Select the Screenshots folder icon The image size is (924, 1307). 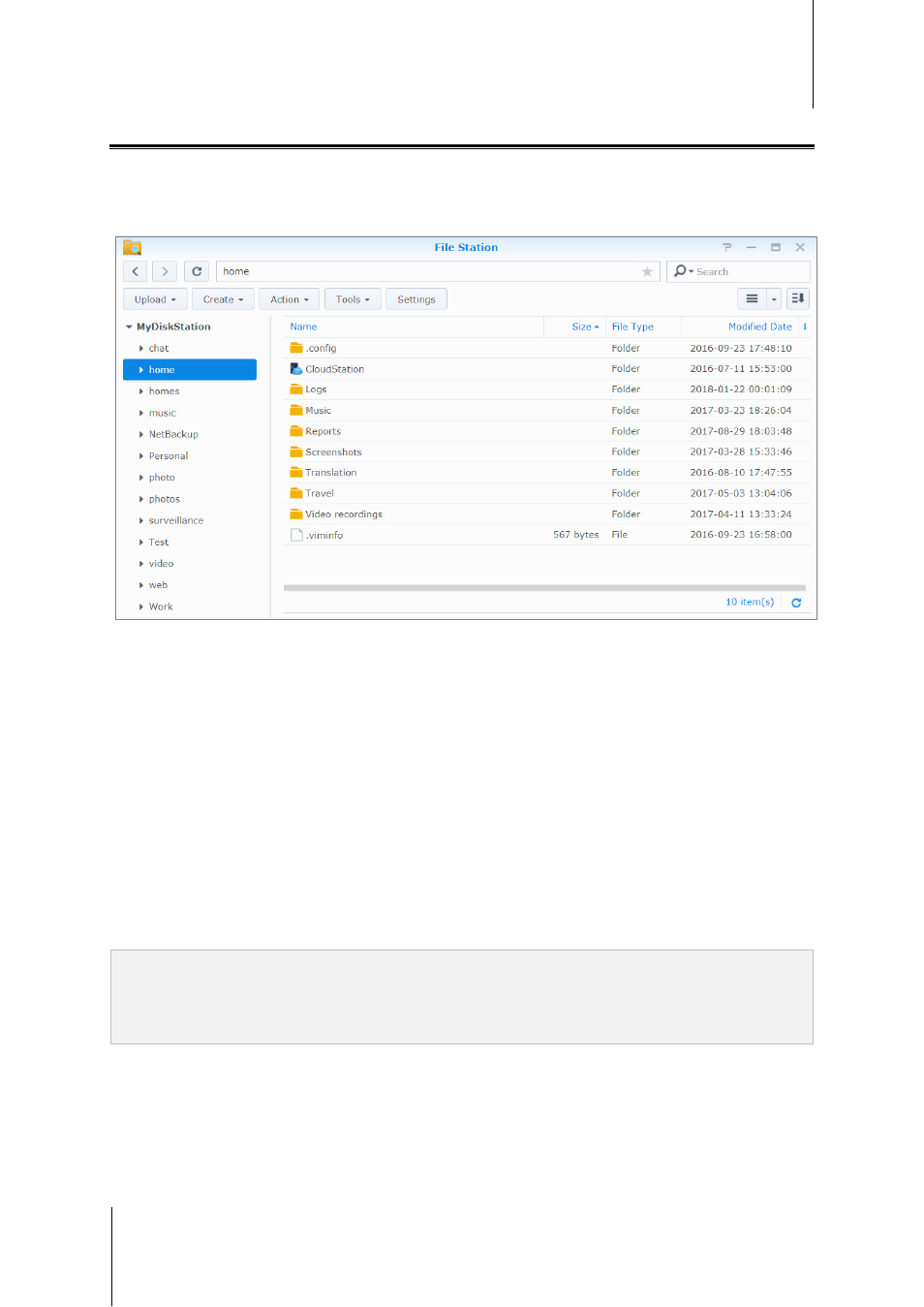296,452
